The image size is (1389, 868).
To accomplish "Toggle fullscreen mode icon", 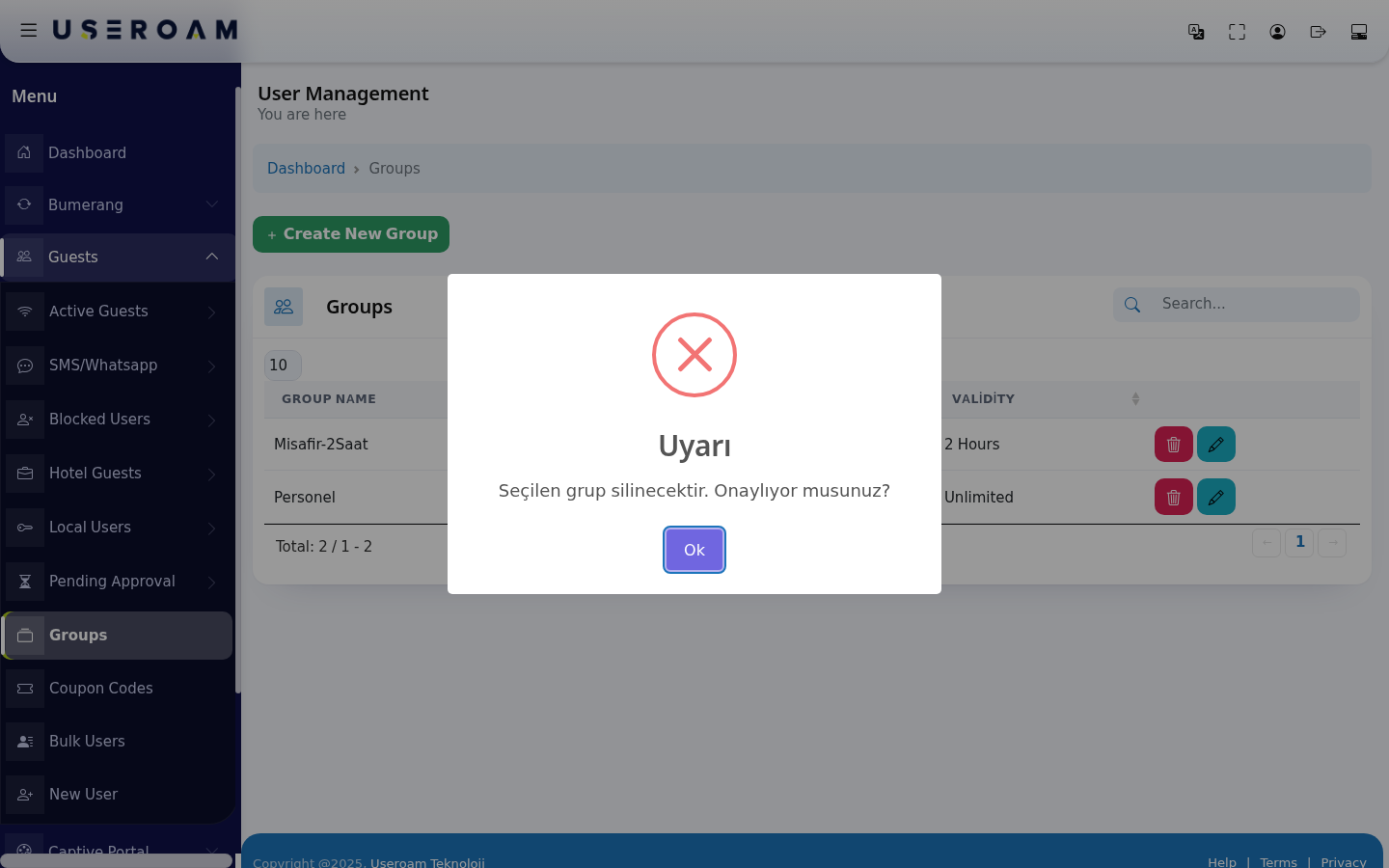I will tap(1237, 32).
